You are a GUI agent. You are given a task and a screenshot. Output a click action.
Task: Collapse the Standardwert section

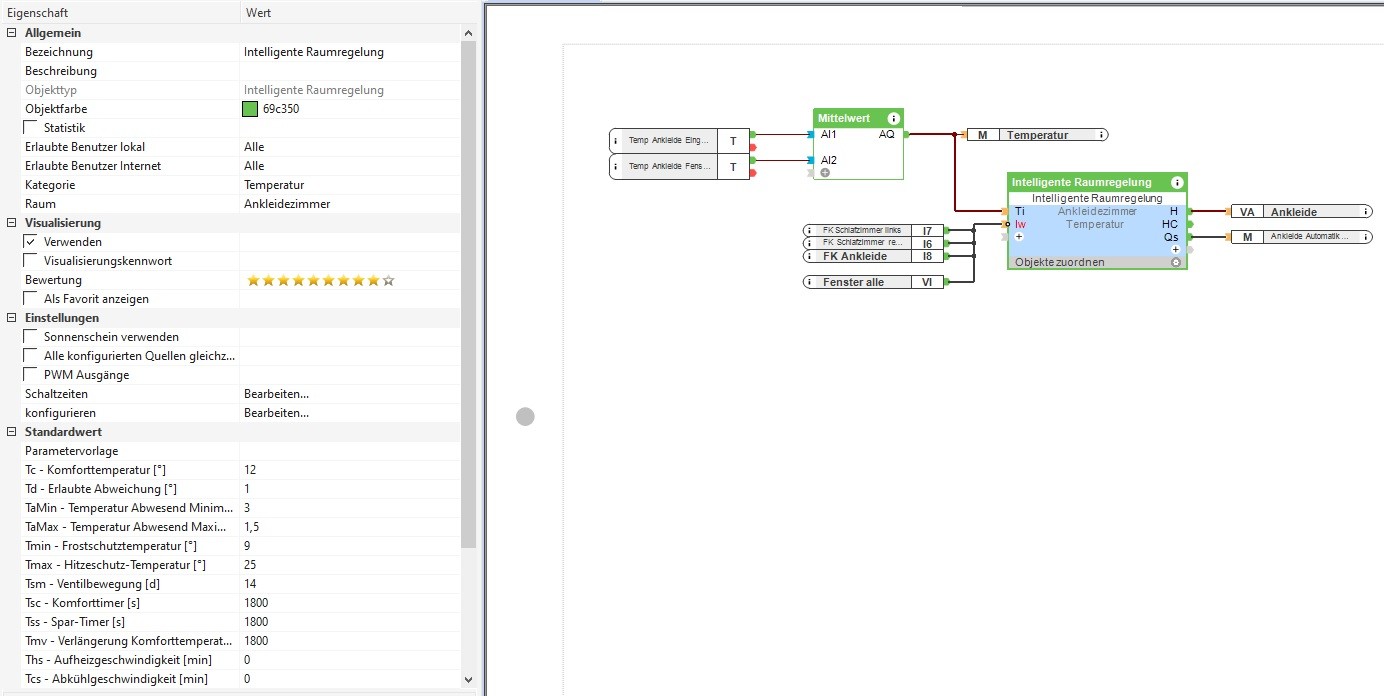[x=11, y=432]
